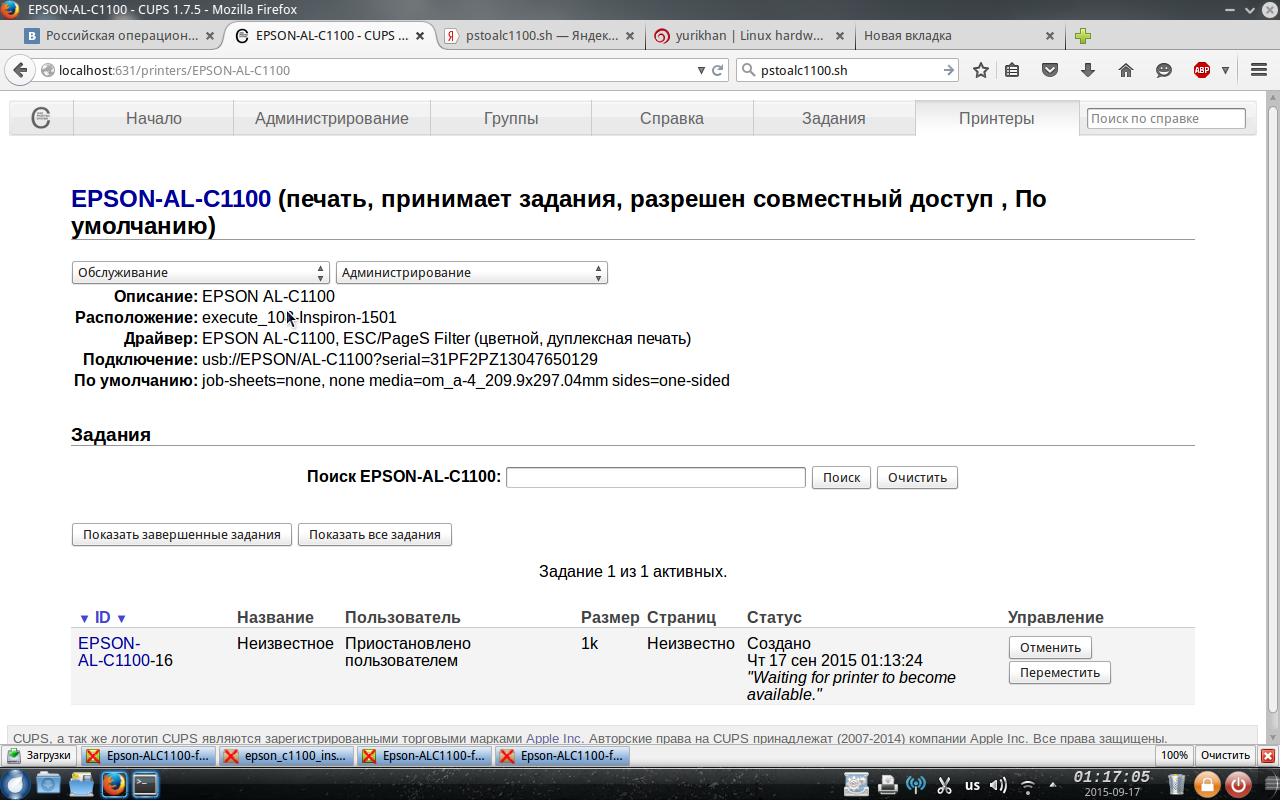The height and width of the screenshot is (800, 1280).
Task: Click Показать завершенные задания
Action: point(182,534)
